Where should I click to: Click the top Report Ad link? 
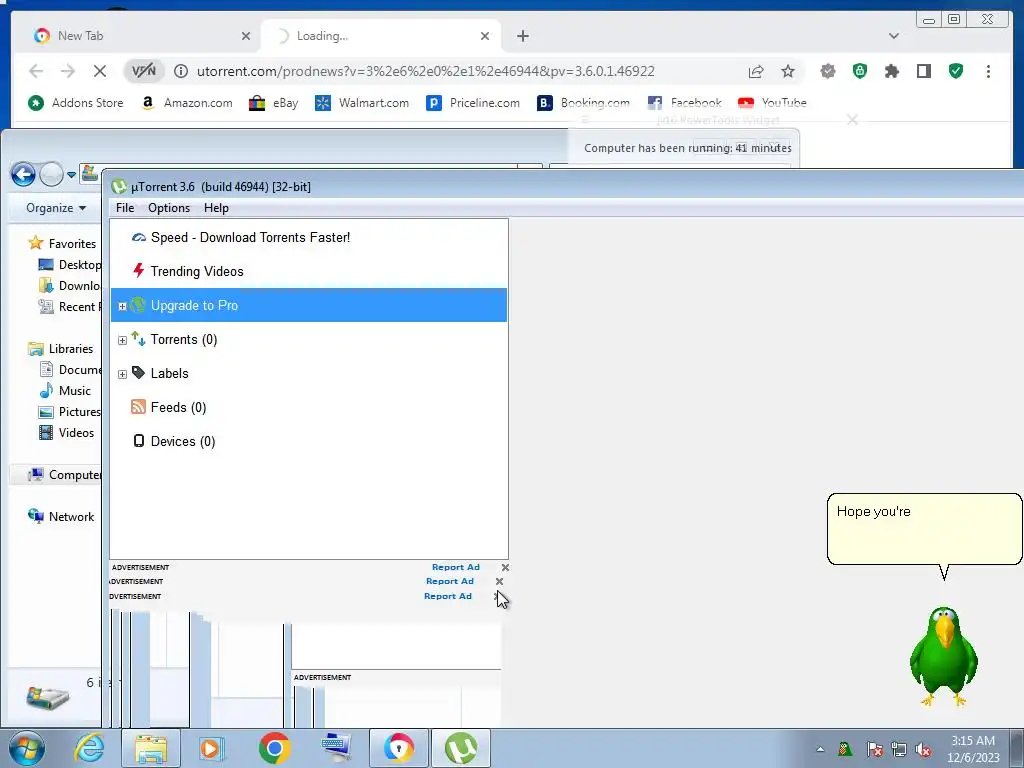pyautogui.click(x=456, y=568)
